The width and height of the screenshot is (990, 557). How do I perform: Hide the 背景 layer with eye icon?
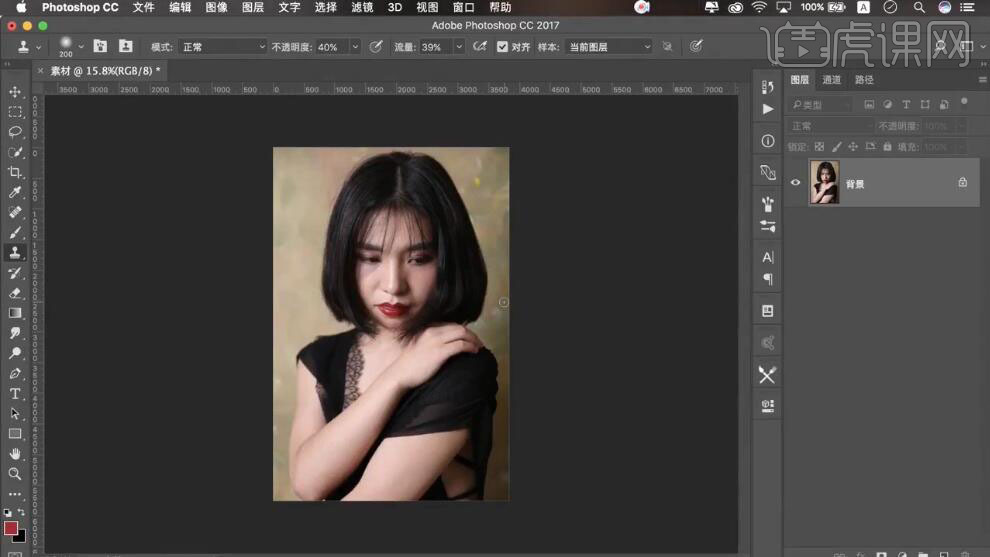(x=796, y=183)
